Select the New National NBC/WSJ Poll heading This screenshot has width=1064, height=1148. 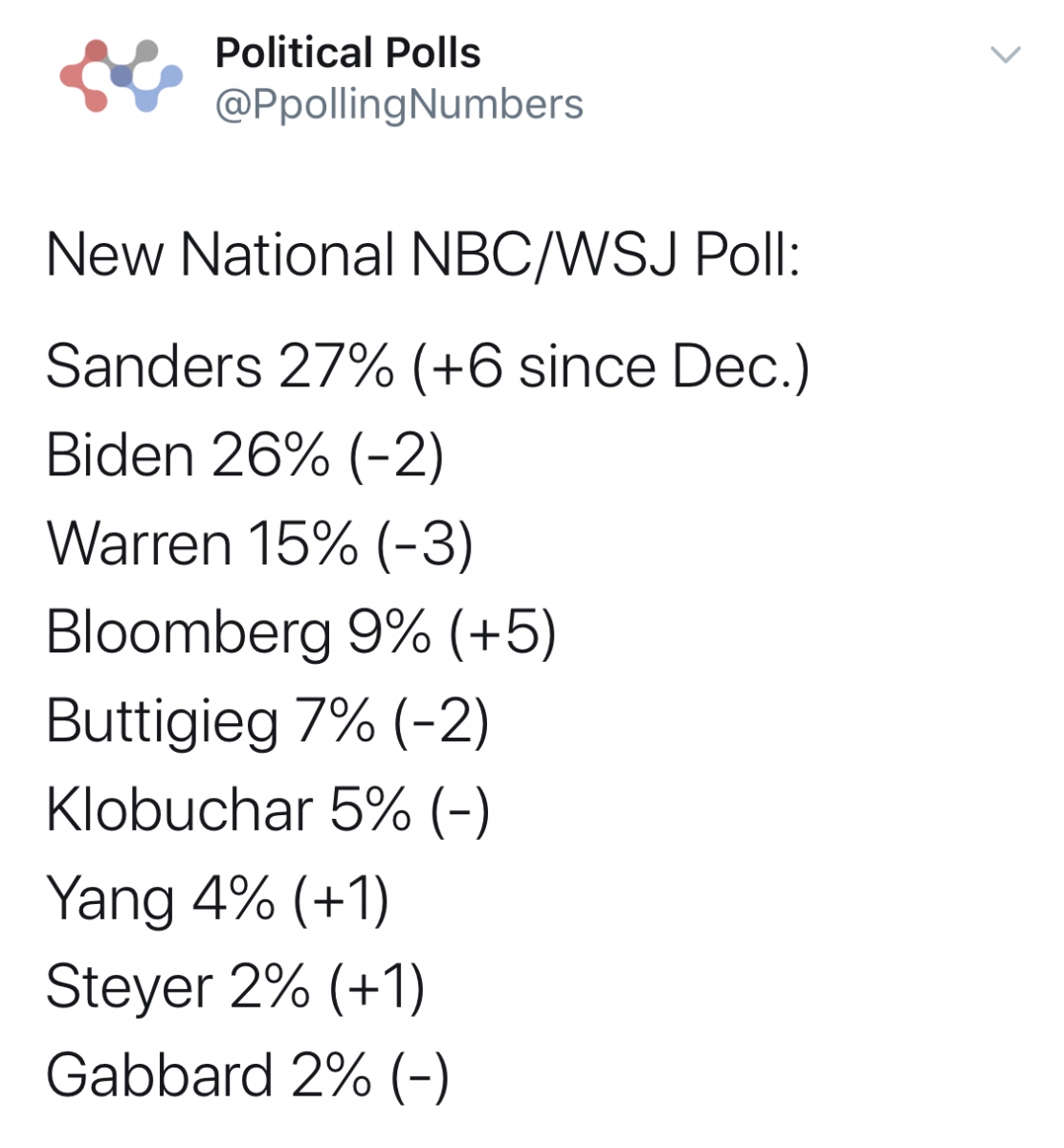(424, 255)
